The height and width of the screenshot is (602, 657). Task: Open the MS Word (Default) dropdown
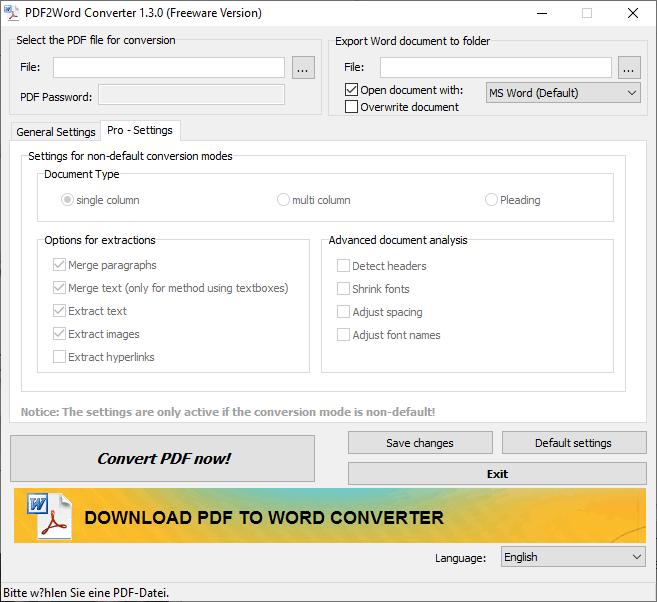click(x=563, y=93)
